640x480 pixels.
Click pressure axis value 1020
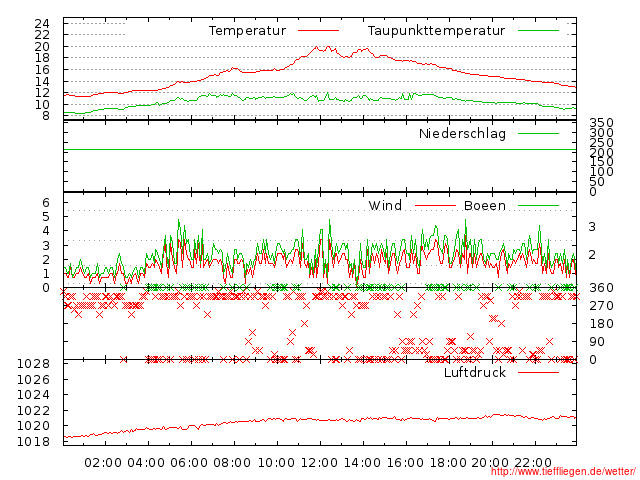coord(33,426)
